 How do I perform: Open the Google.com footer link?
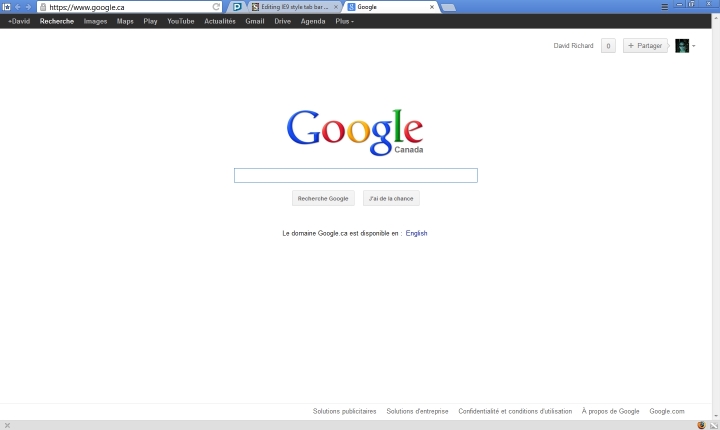tap(667, 411)
